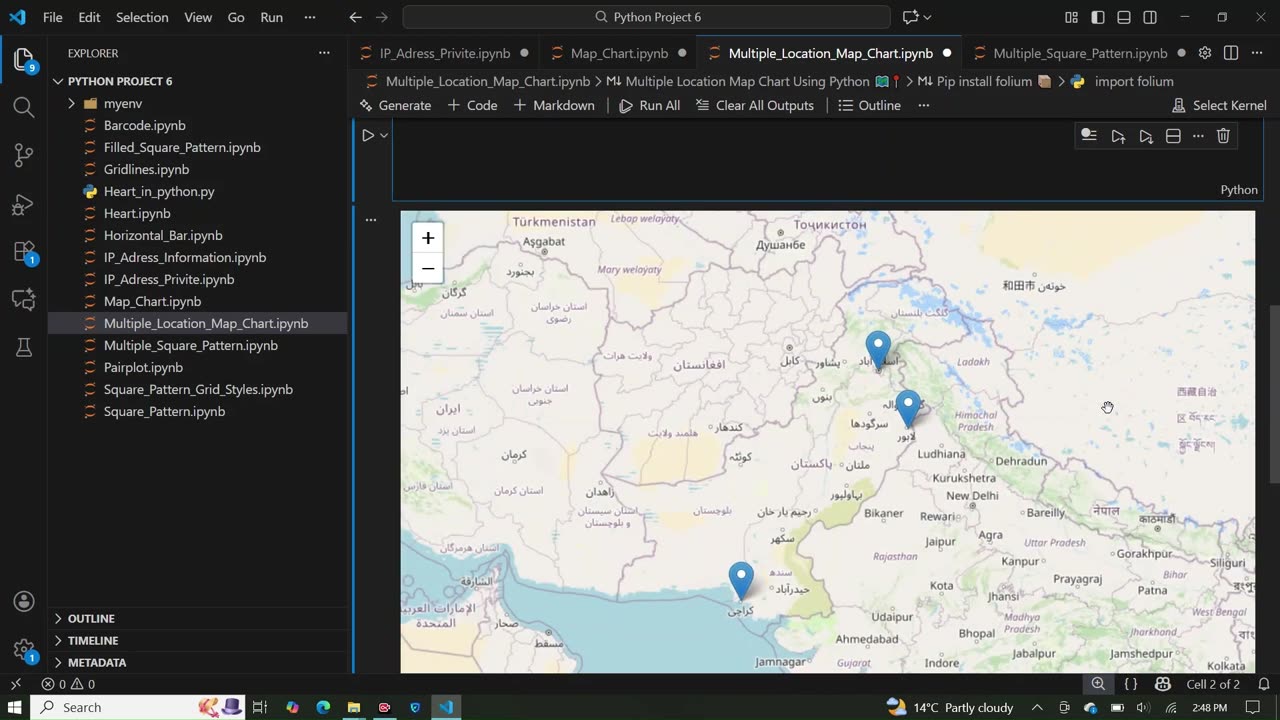Open the Extensions view
This screenshot has height=720, width=1280.
click(24, 251)
